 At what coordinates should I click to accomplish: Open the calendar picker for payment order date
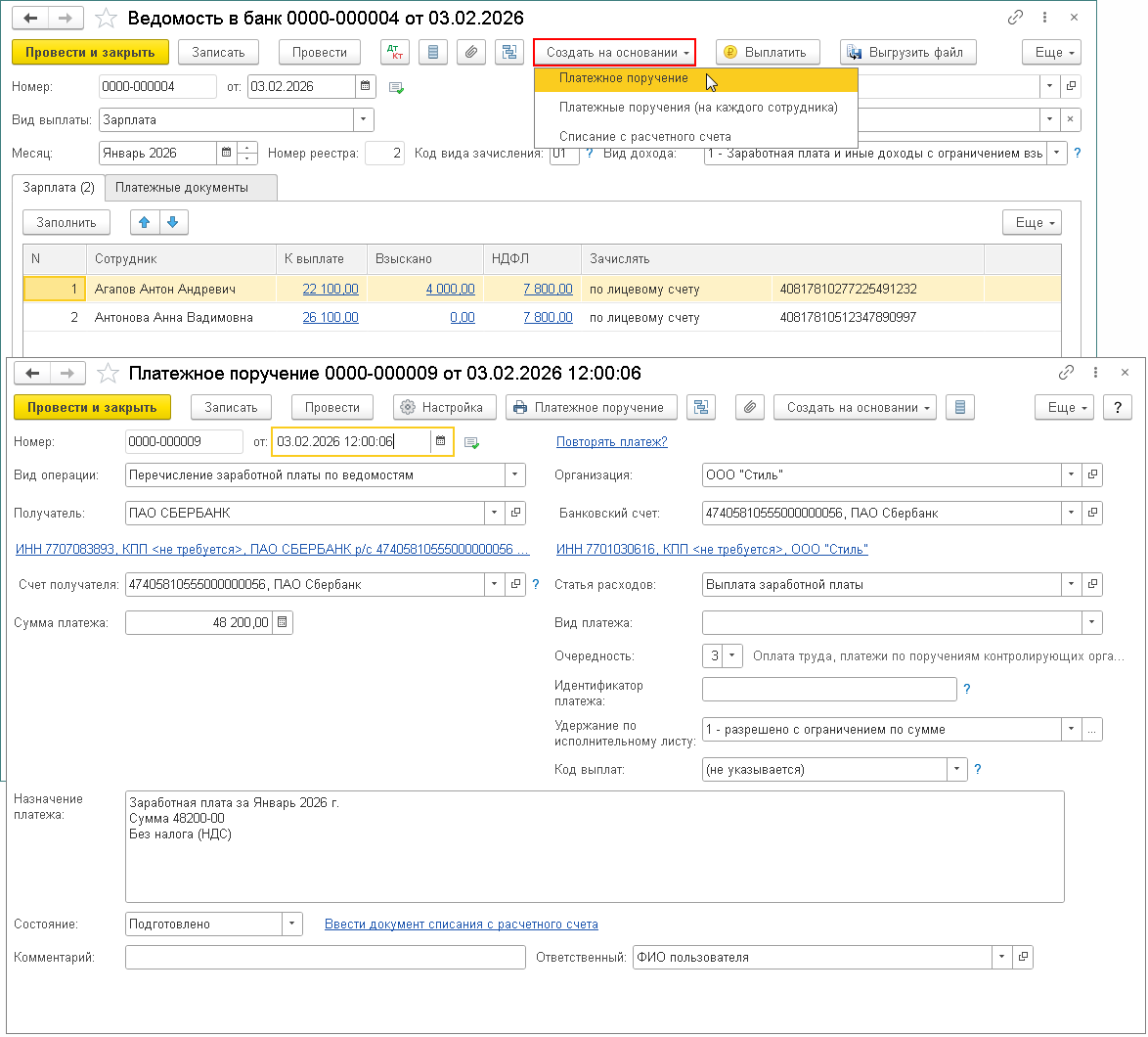(x=441, y=442)
